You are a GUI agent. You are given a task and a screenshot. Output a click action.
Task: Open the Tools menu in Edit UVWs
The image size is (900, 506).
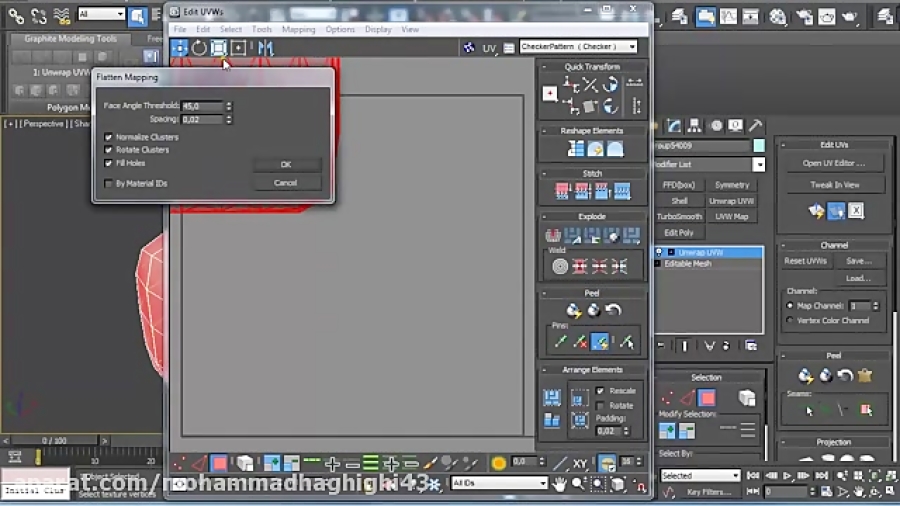click(x=262, y=30)
